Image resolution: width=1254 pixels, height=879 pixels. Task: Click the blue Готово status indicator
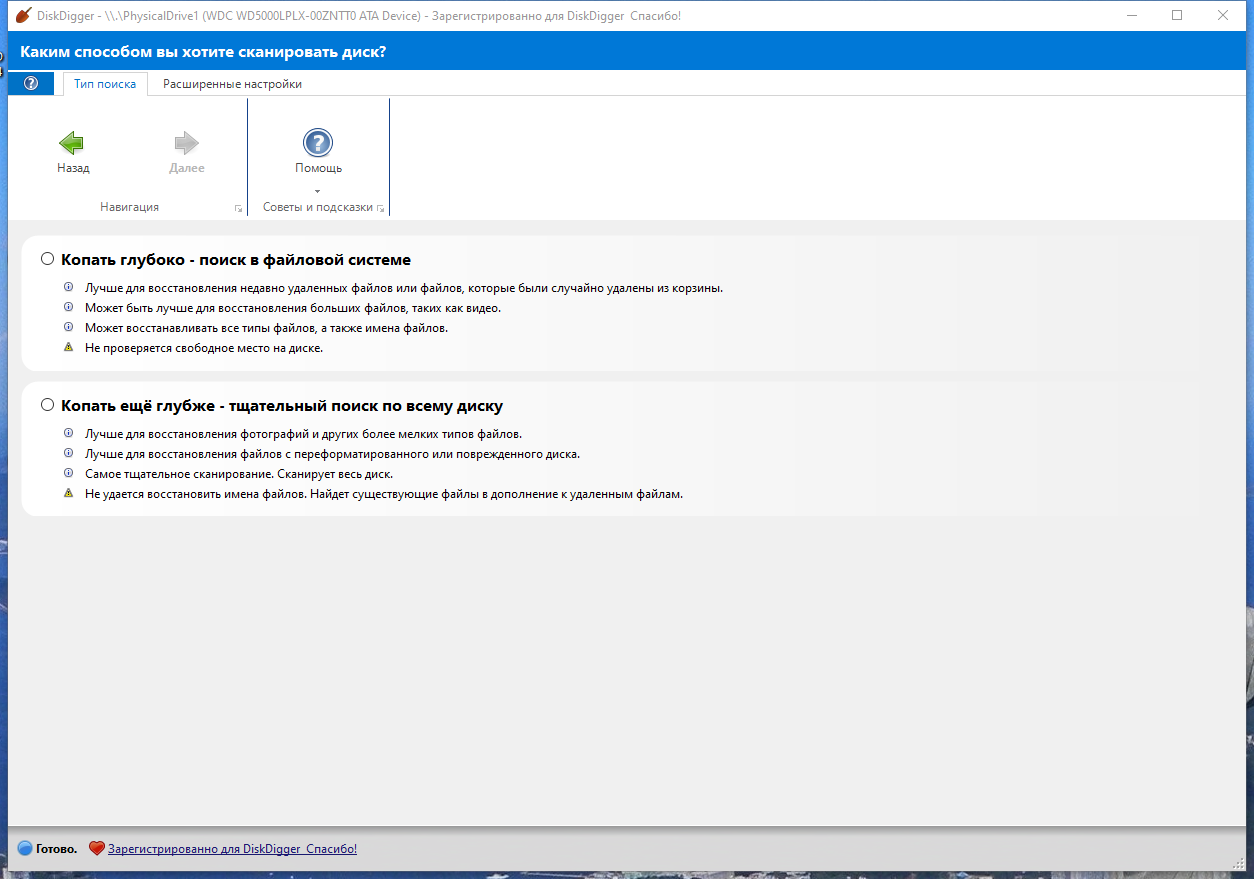(25, 849)
